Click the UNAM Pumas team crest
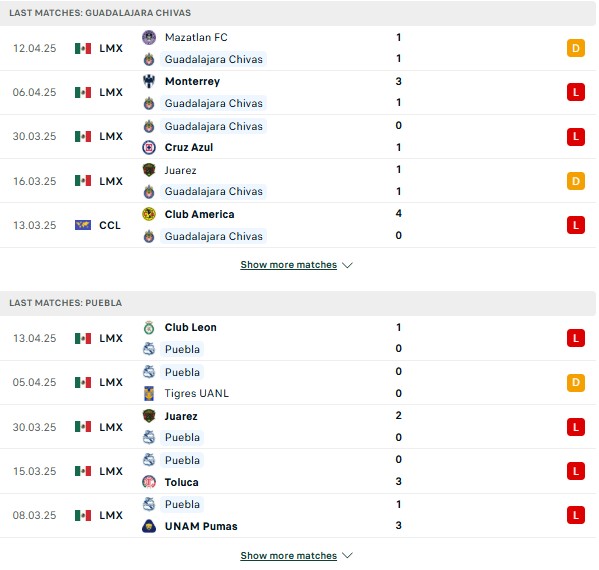 pos(149,526)
